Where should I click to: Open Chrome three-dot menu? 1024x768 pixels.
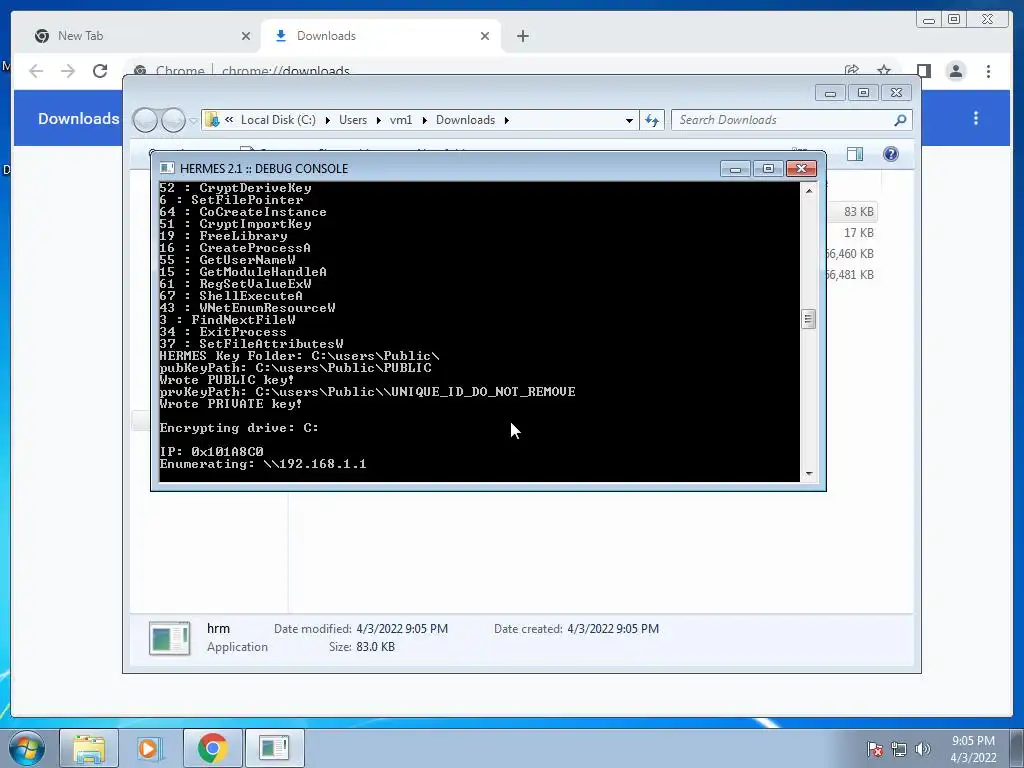point(988,71)
